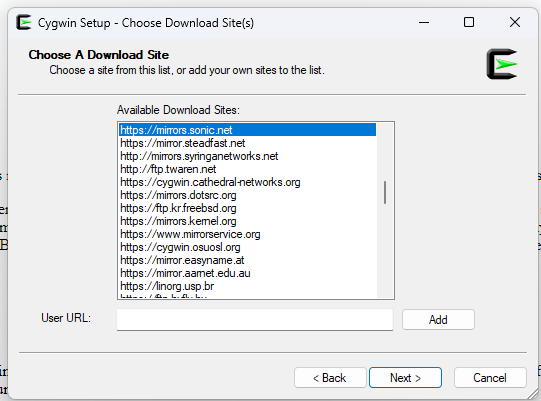This screenshot has width=541, height=401.
Task: Focus the User URL input field
Action: pos(255,319)
